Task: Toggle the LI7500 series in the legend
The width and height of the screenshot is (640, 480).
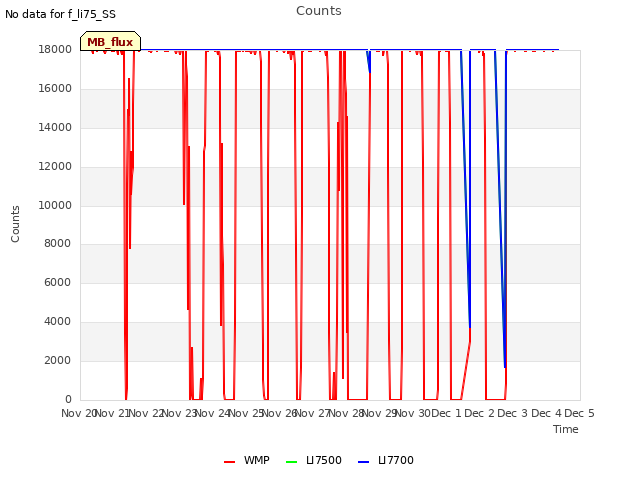Action: coord(314,460)
